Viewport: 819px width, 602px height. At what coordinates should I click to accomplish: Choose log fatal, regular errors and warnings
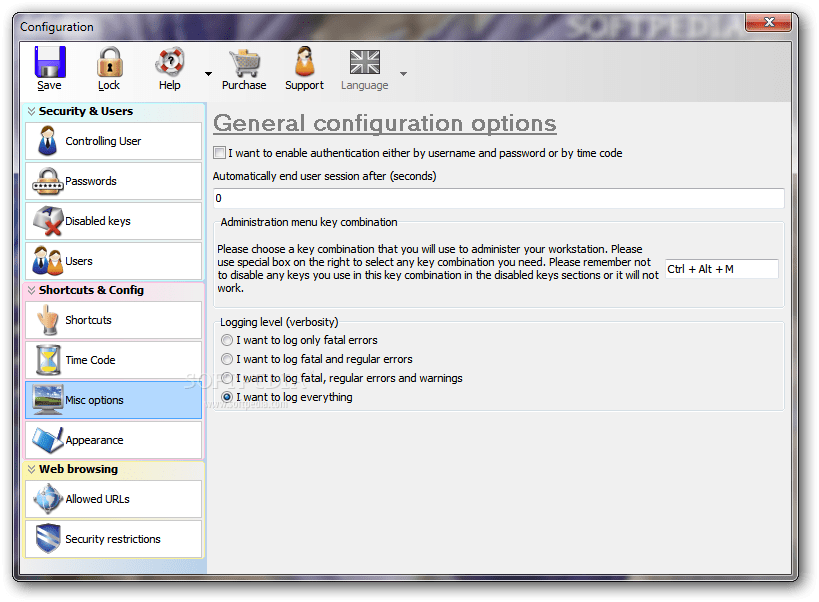[x=228, y=378]
